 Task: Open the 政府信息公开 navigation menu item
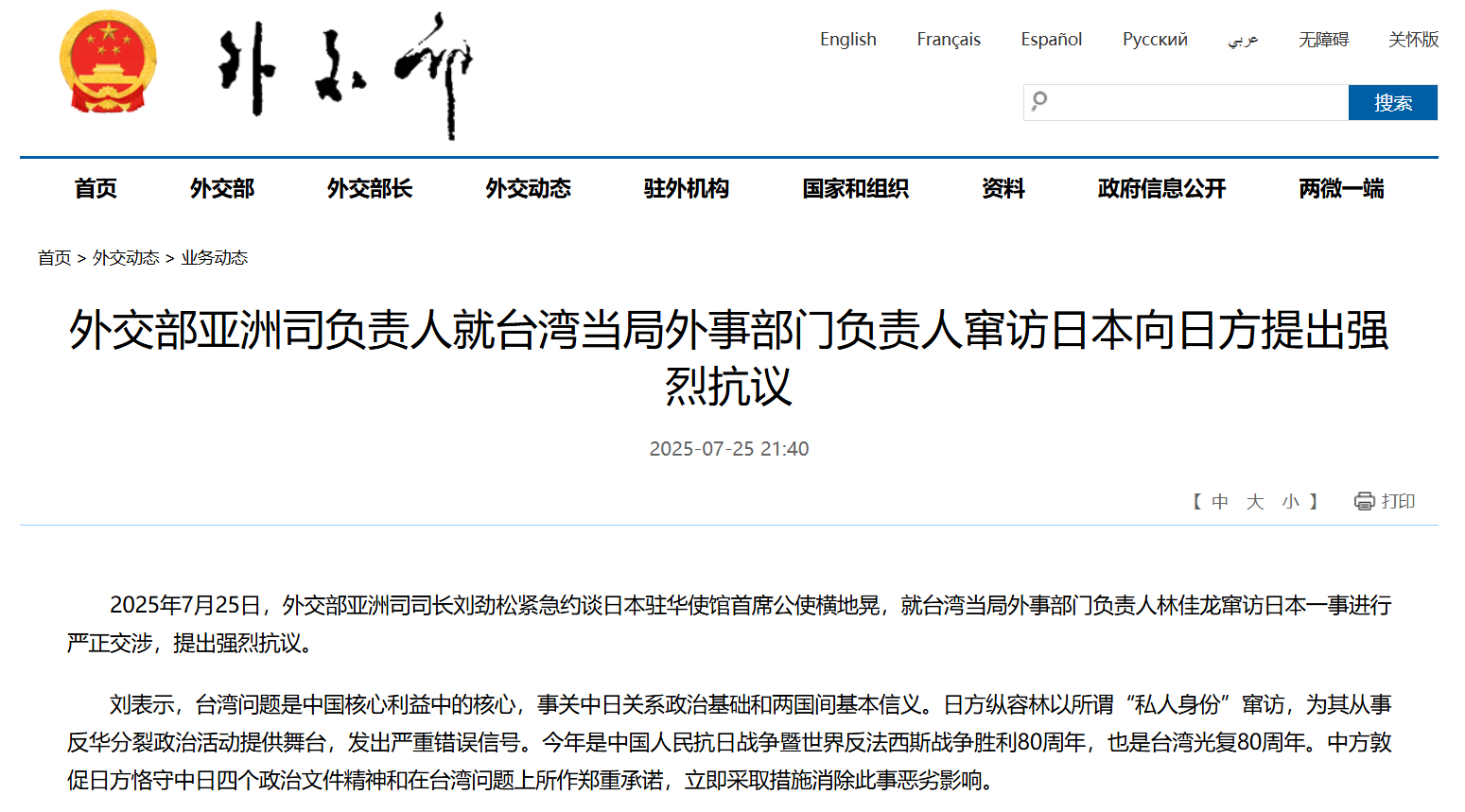[x=1161, y=189]
